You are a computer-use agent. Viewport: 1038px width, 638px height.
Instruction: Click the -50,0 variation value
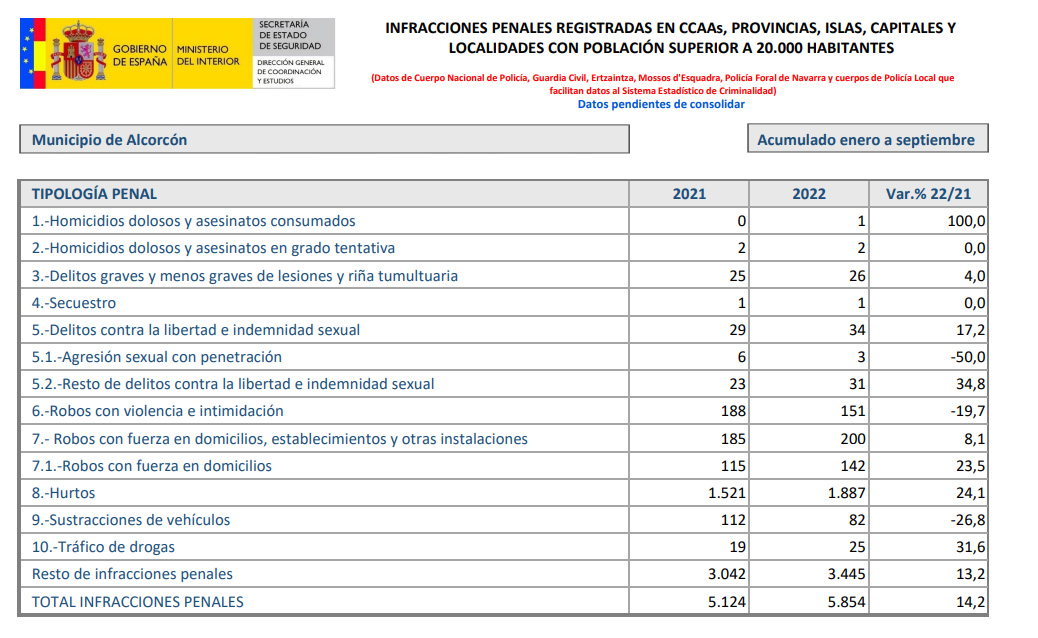point(966,357)
